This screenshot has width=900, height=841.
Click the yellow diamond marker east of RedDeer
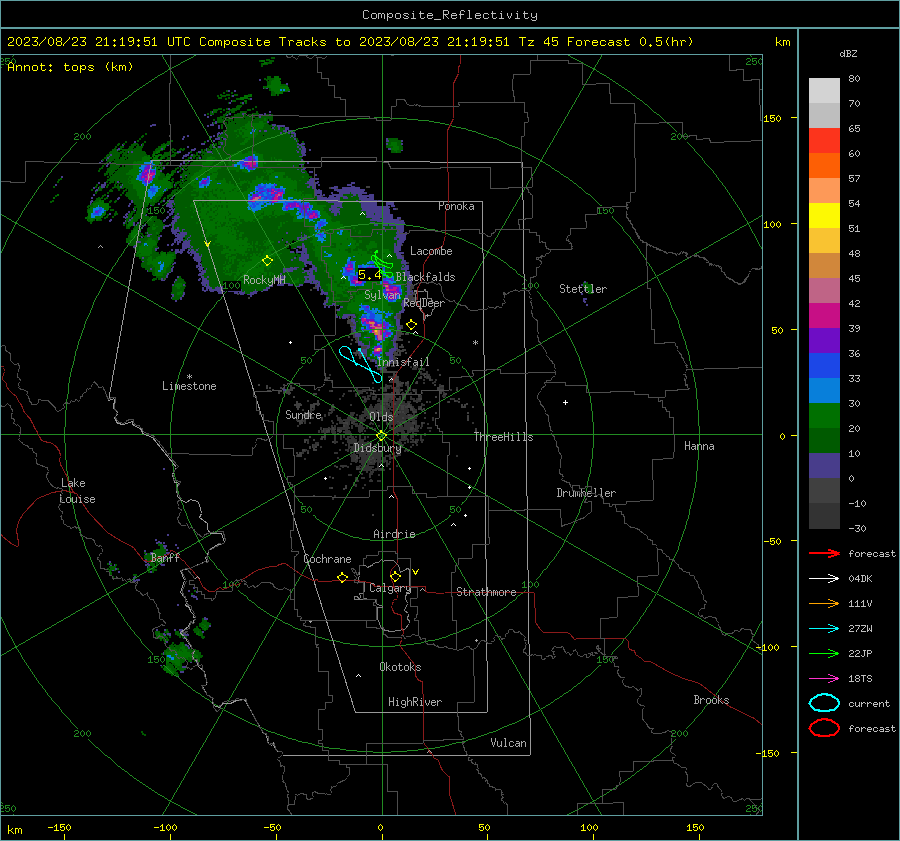coord(411,324)
